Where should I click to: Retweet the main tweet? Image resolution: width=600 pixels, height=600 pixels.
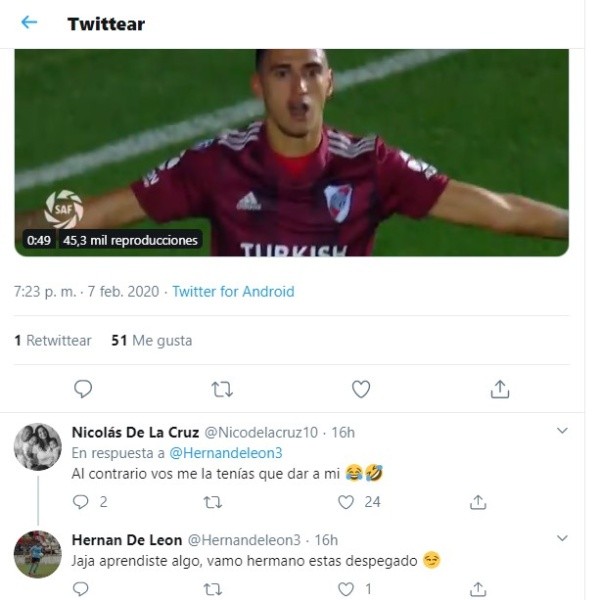point(222,389)
